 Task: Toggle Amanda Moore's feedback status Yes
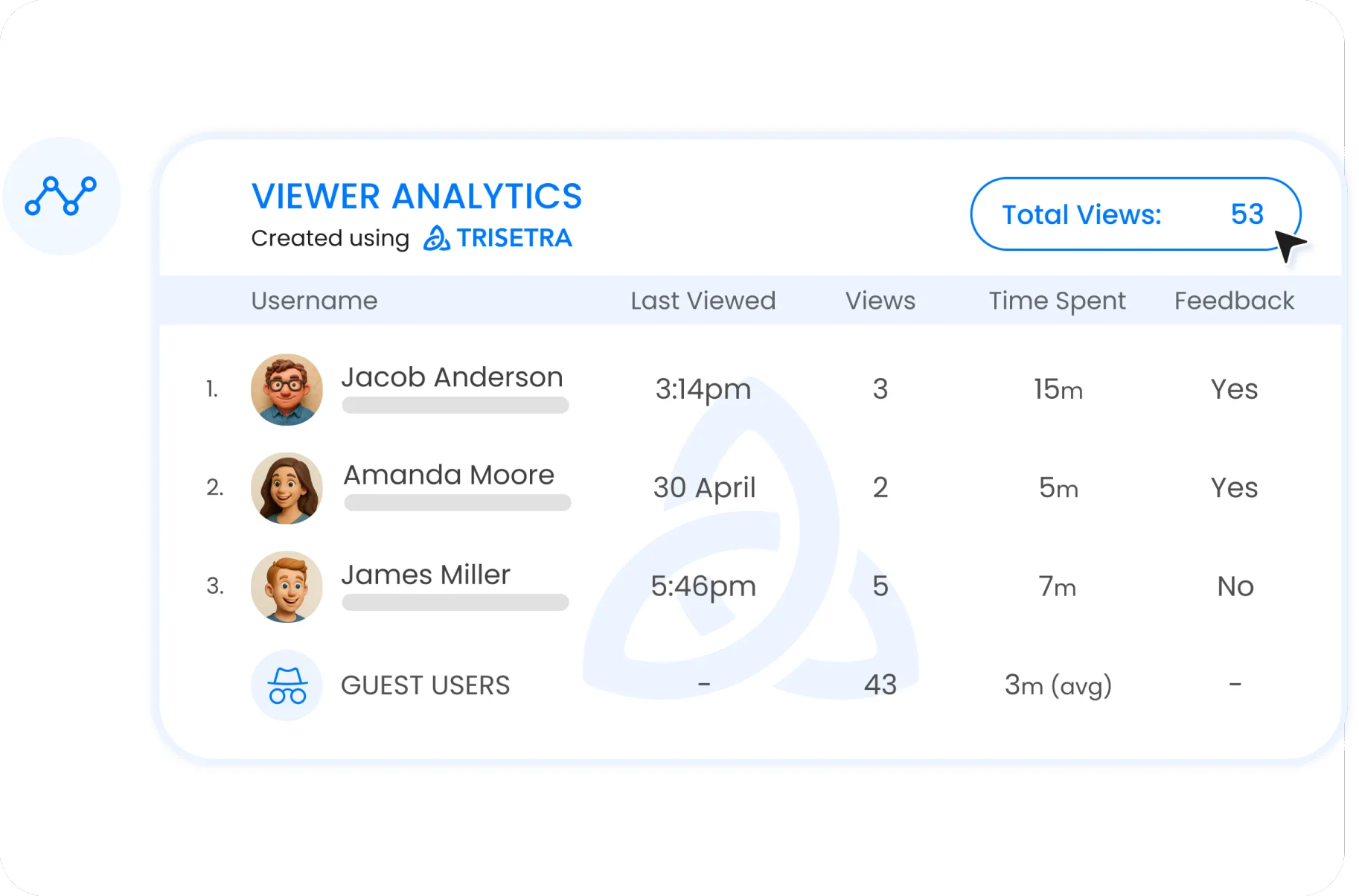coord(1235,487)
